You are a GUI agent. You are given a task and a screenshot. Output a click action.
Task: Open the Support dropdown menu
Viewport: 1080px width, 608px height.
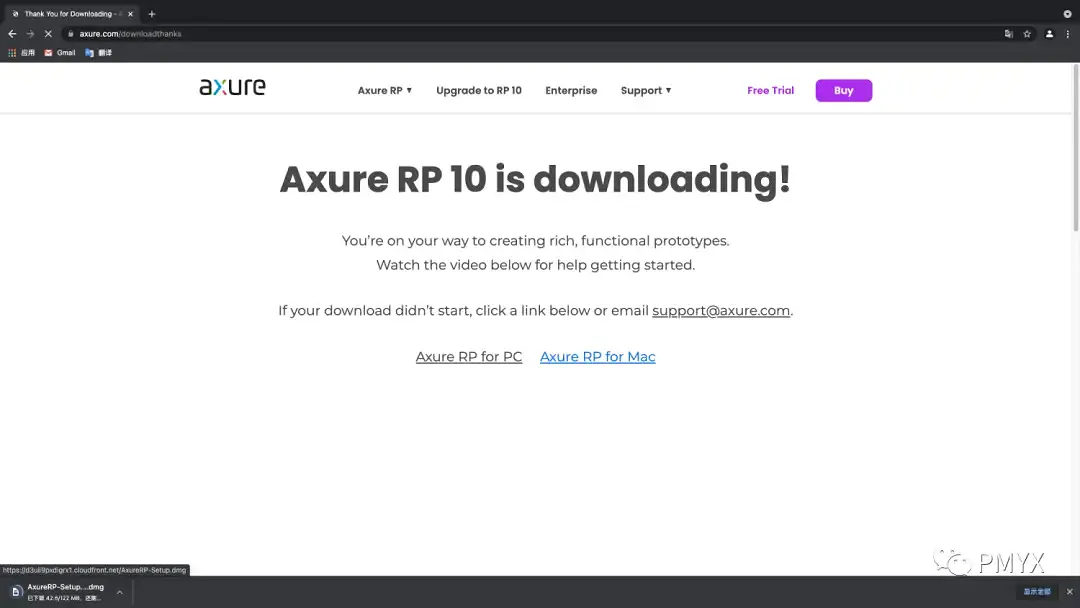pos(645,90)
